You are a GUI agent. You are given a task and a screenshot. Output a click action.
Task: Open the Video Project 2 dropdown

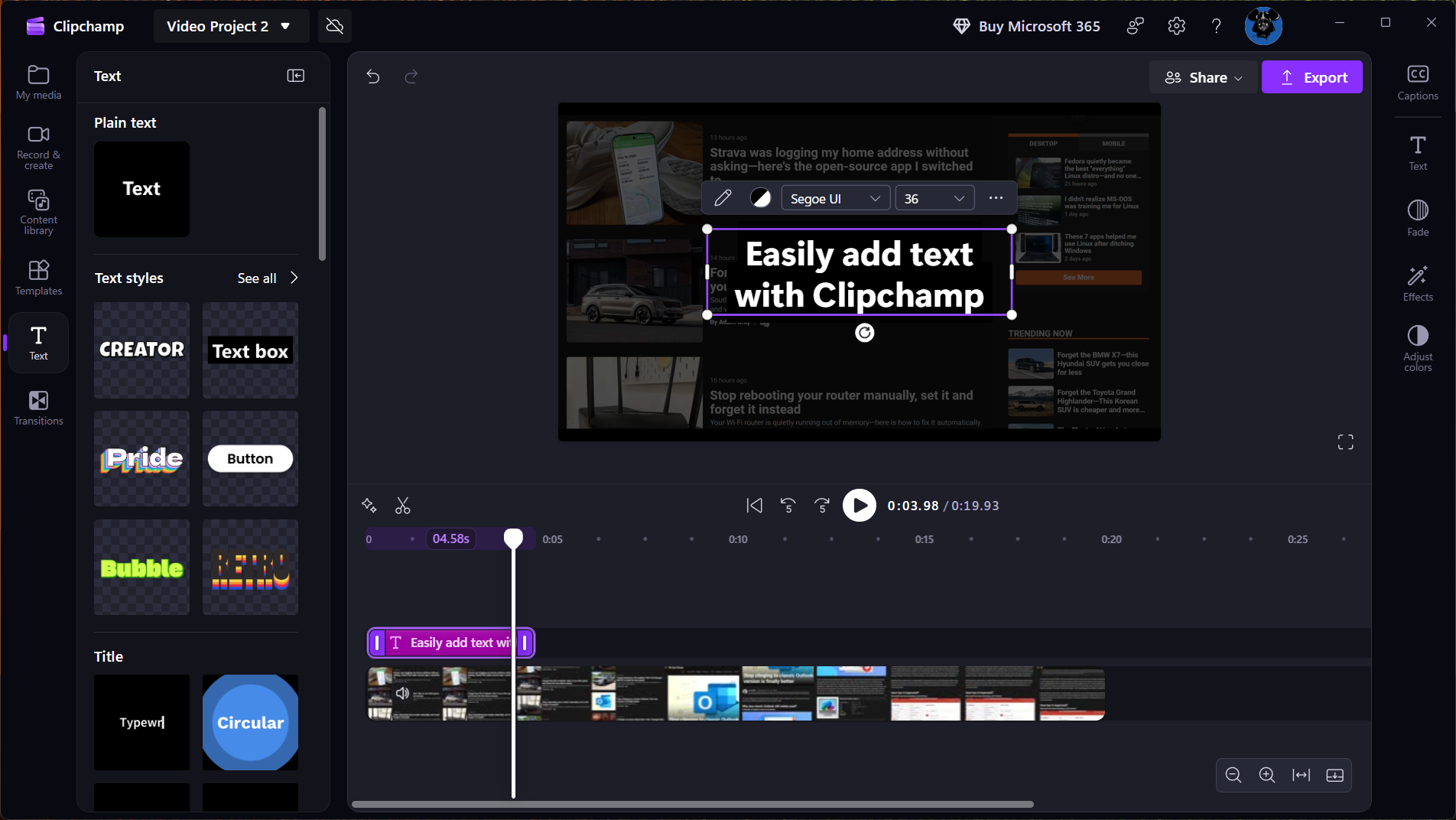pos(230,26)
